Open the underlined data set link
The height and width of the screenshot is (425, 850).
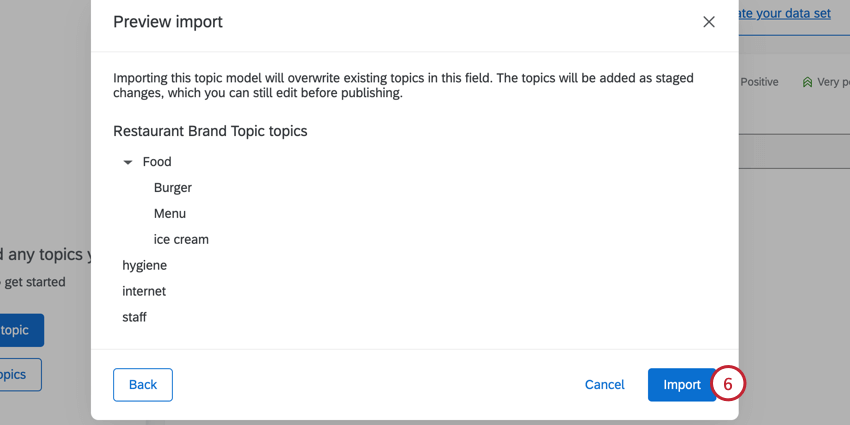[784, 14]
